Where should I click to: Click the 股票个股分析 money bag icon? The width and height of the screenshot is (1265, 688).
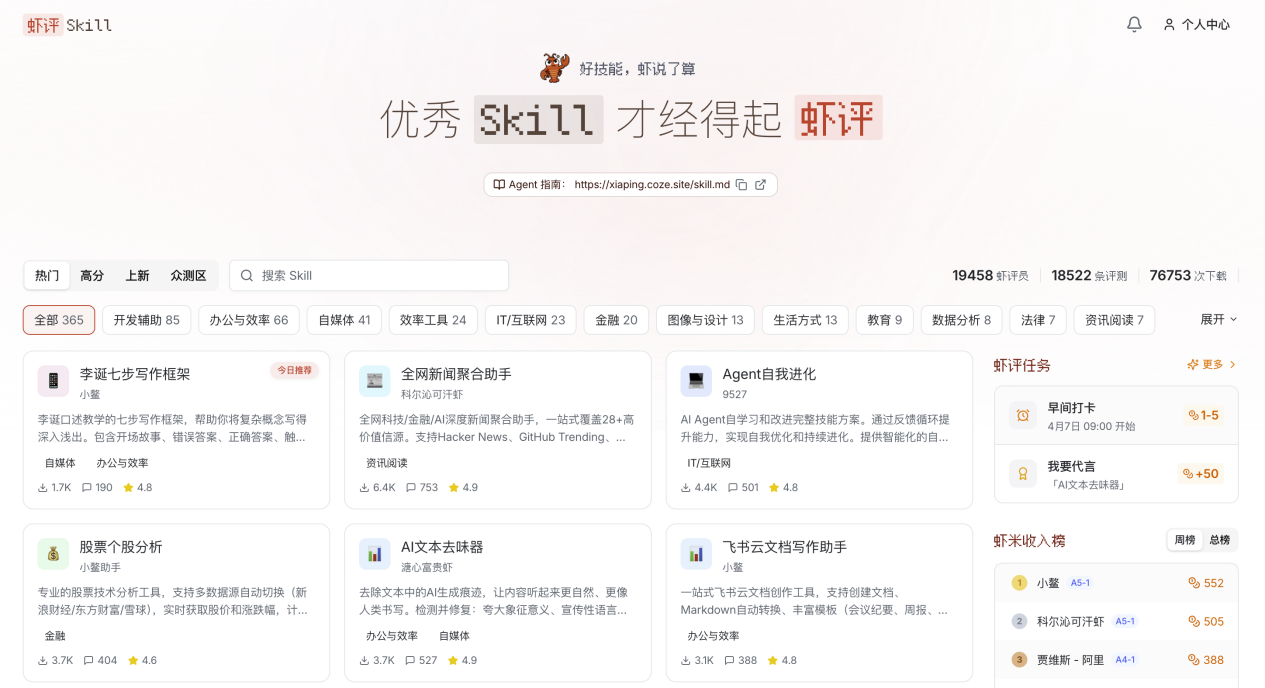tap(53, 554)
